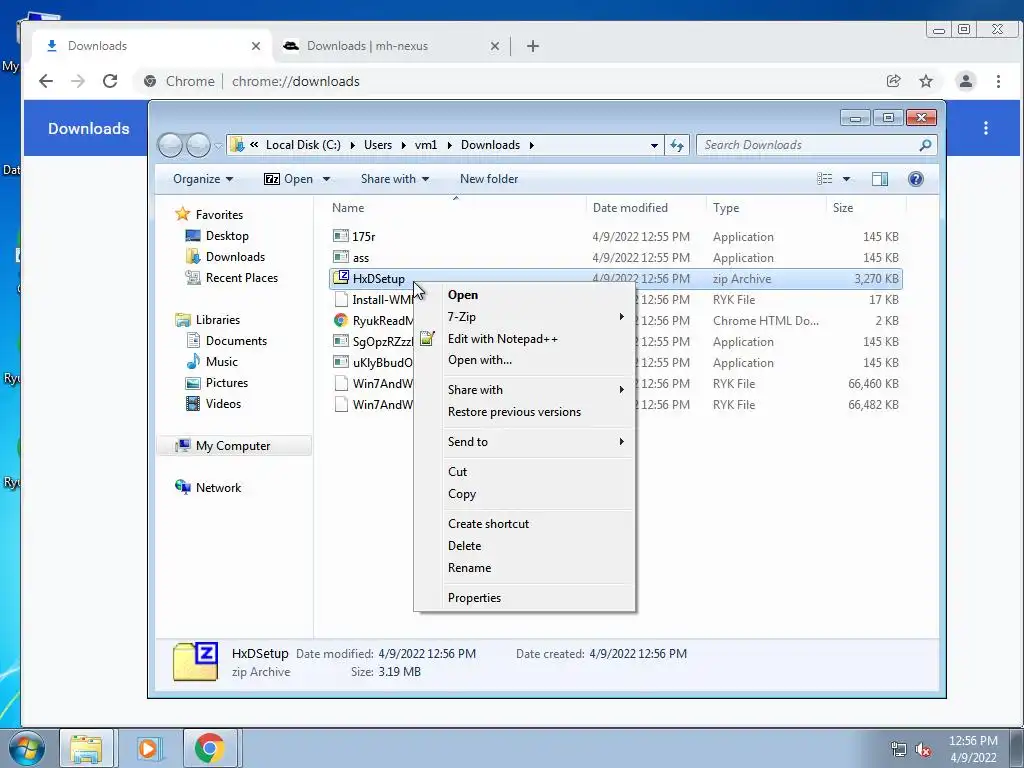Choose Rename in the context menu
The height and width of the screenshot is (768, 1024).
coord(470,568)
